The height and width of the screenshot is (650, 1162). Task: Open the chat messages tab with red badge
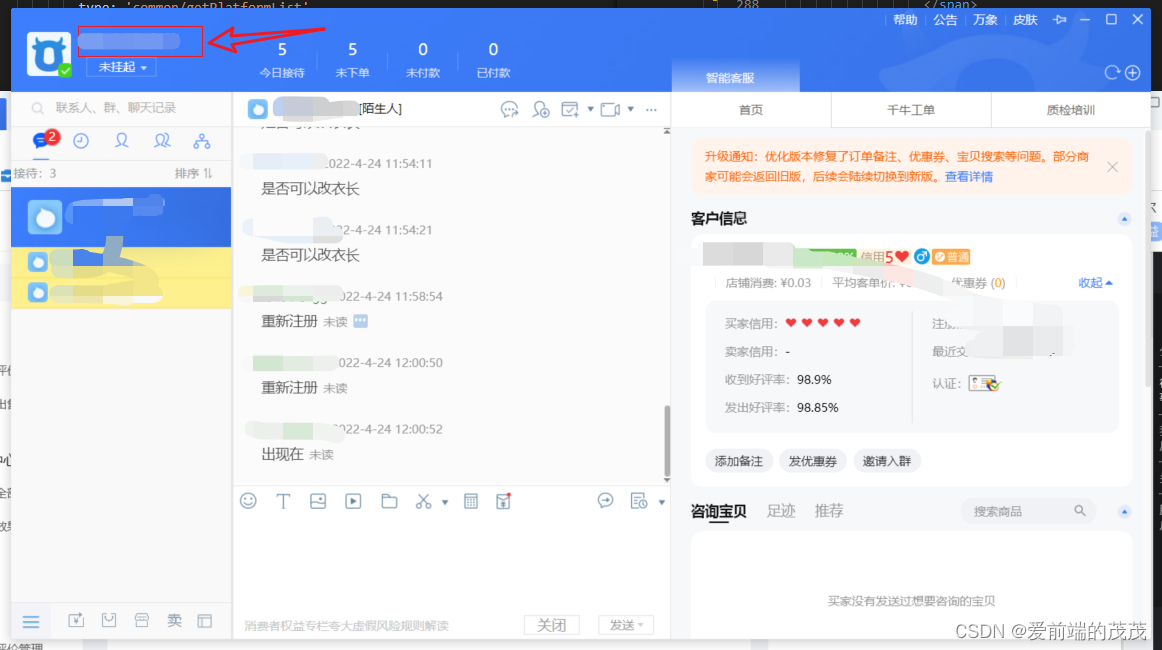[x=44, y=140]
